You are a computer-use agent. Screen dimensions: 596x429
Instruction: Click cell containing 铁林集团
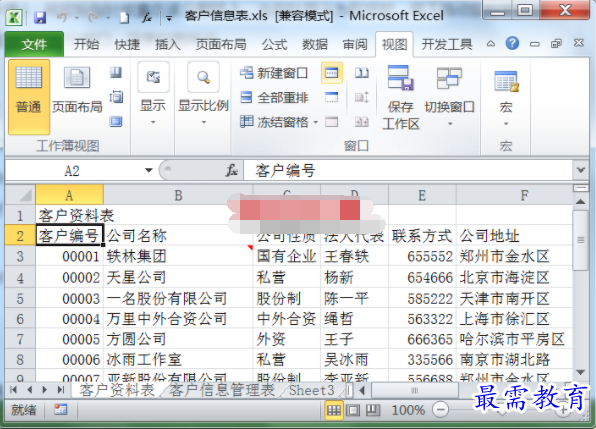[178, 256]
